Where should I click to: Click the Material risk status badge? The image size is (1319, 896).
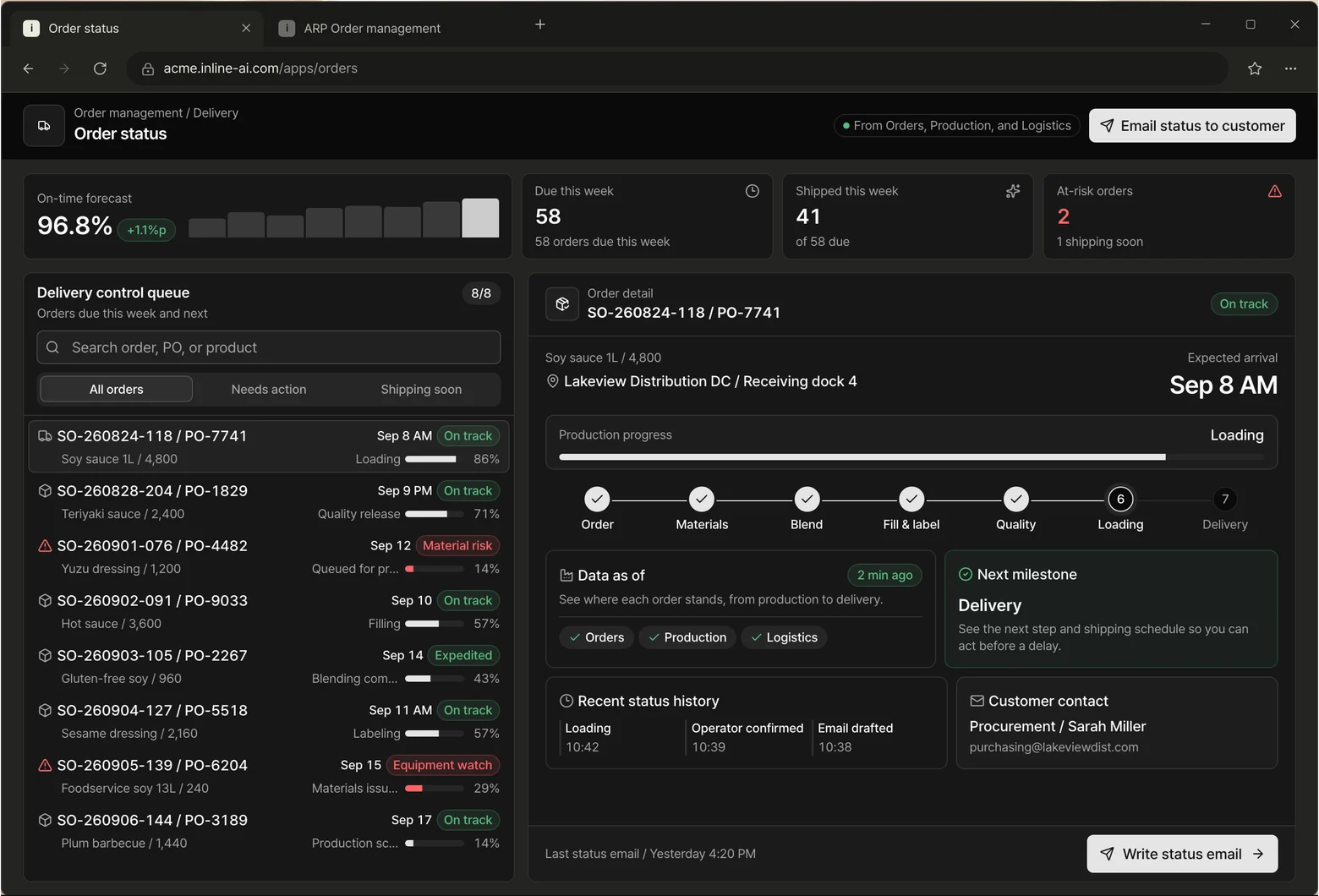457,546
